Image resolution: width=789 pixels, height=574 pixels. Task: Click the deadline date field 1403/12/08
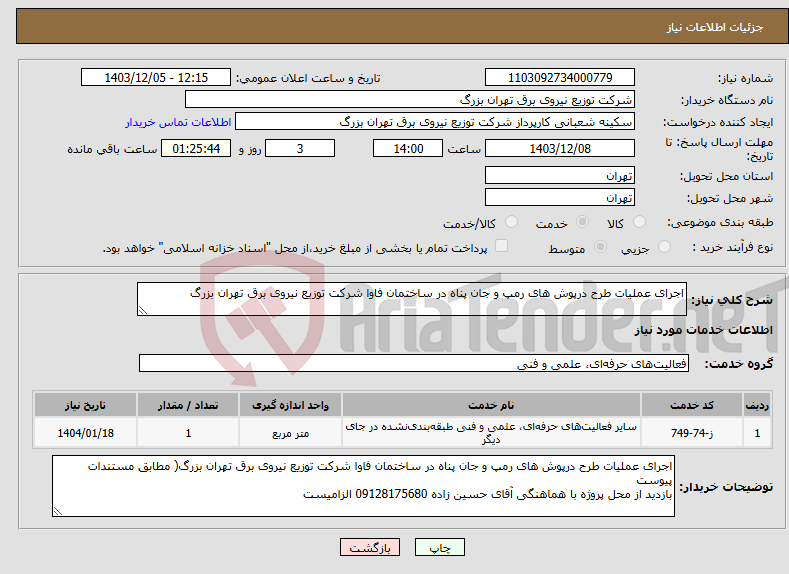coord(560,148)
